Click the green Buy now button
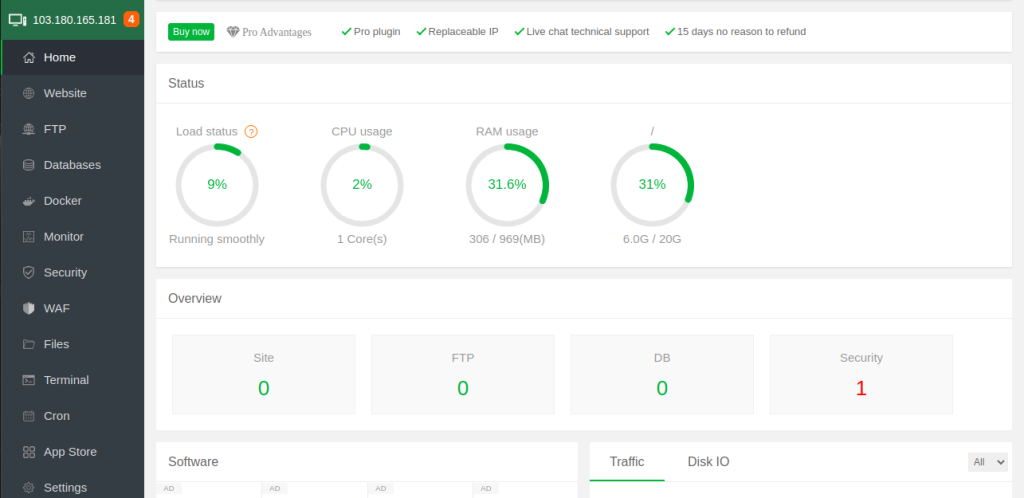 pyautogui.click(x=191, y=32)
